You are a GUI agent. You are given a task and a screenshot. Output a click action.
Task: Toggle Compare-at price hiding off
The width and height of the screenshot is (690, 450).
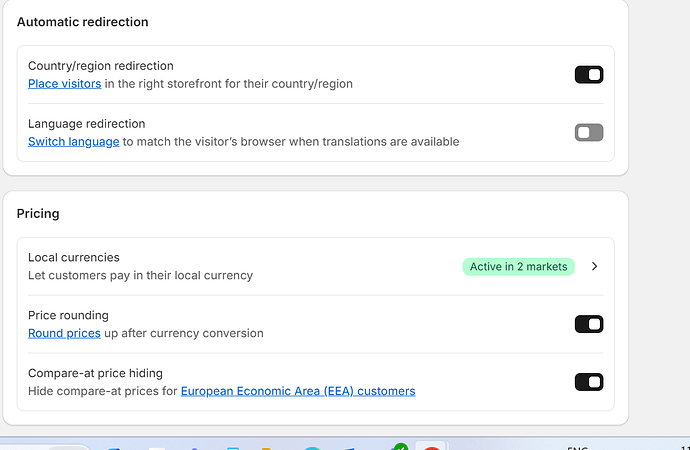coord(588,381)
